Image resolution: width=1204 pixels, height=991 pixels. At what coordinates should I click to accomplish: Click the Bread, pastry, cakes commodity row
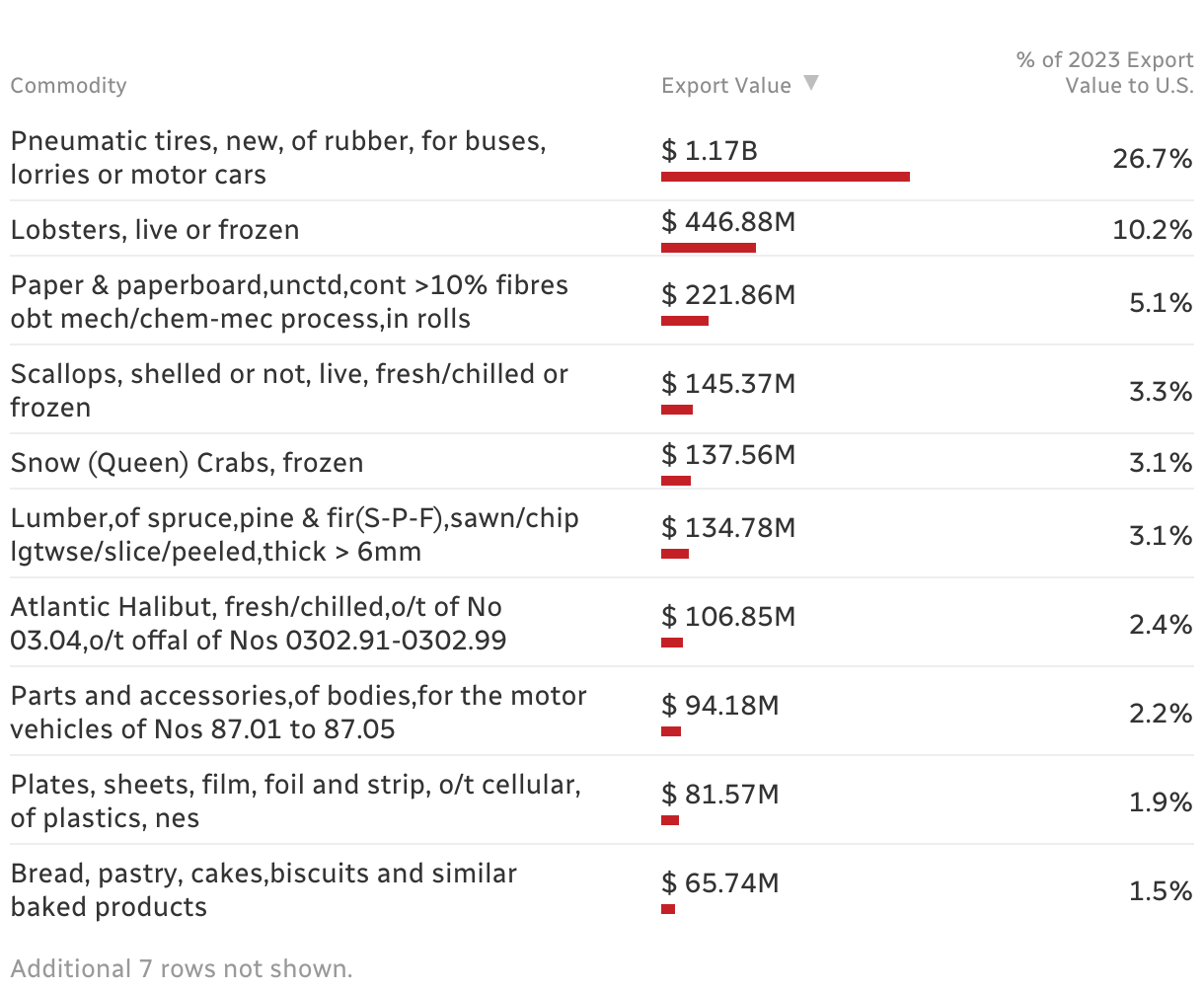point(263,890)
